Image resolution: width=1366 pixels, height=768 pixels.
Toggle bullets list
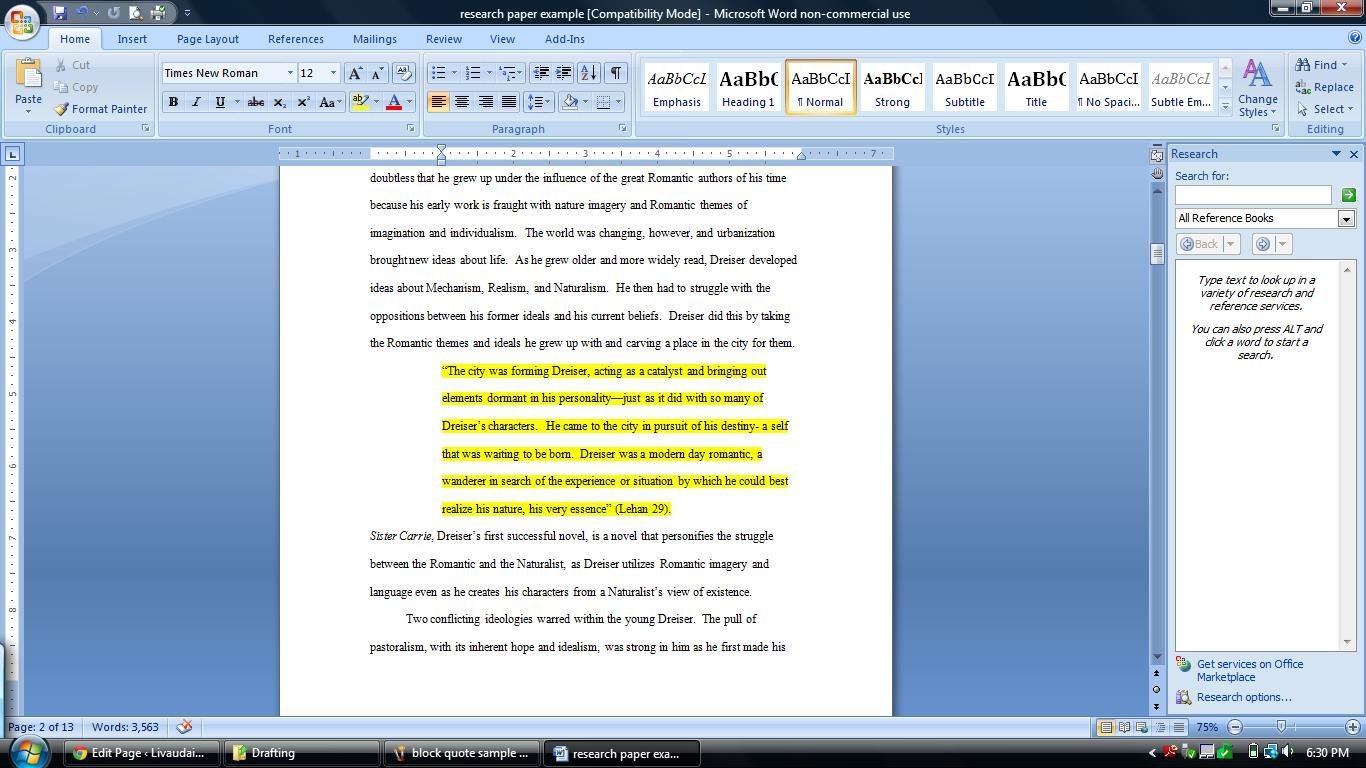[x=437, y=73]
